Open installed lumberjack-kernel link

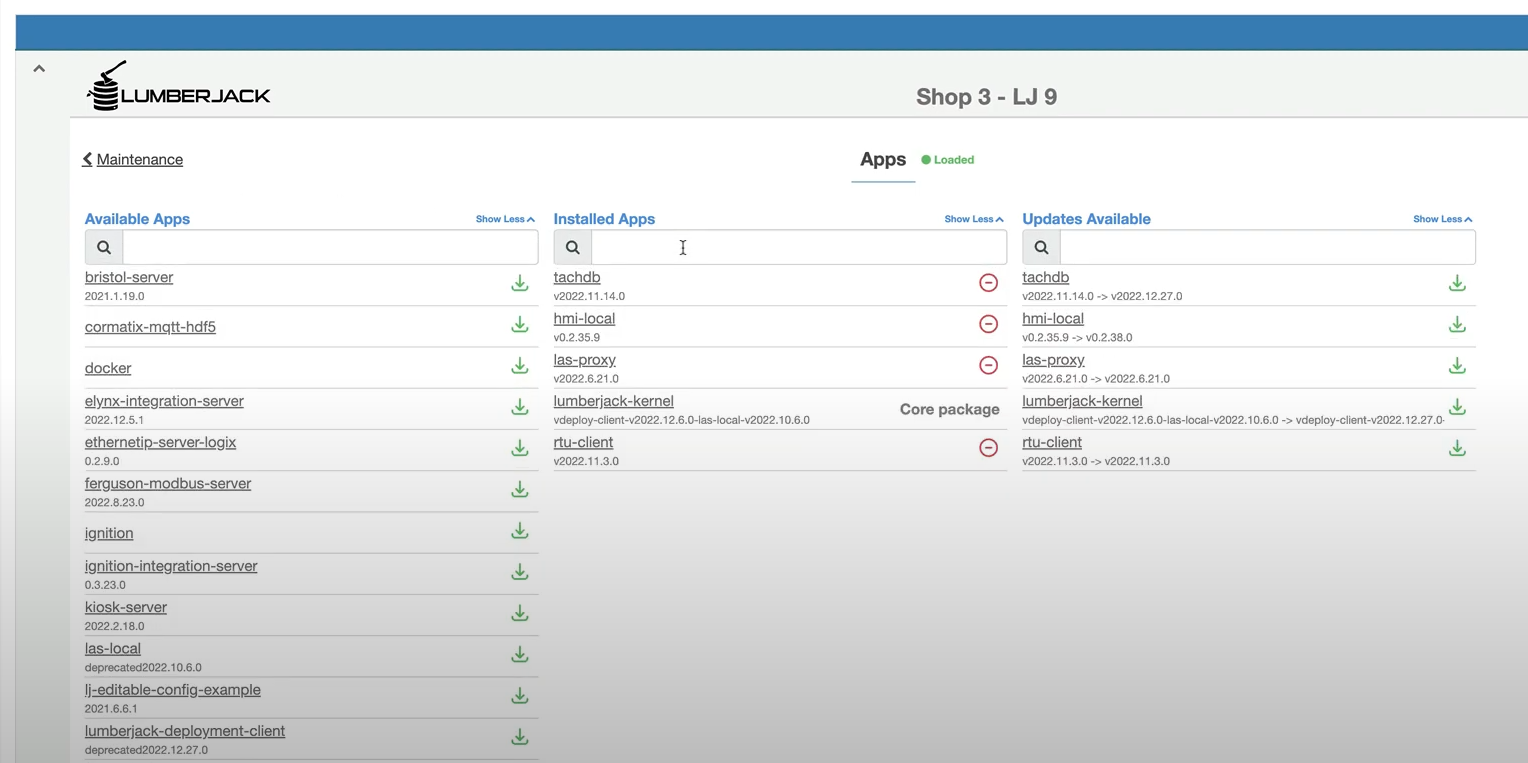point(614,401)
